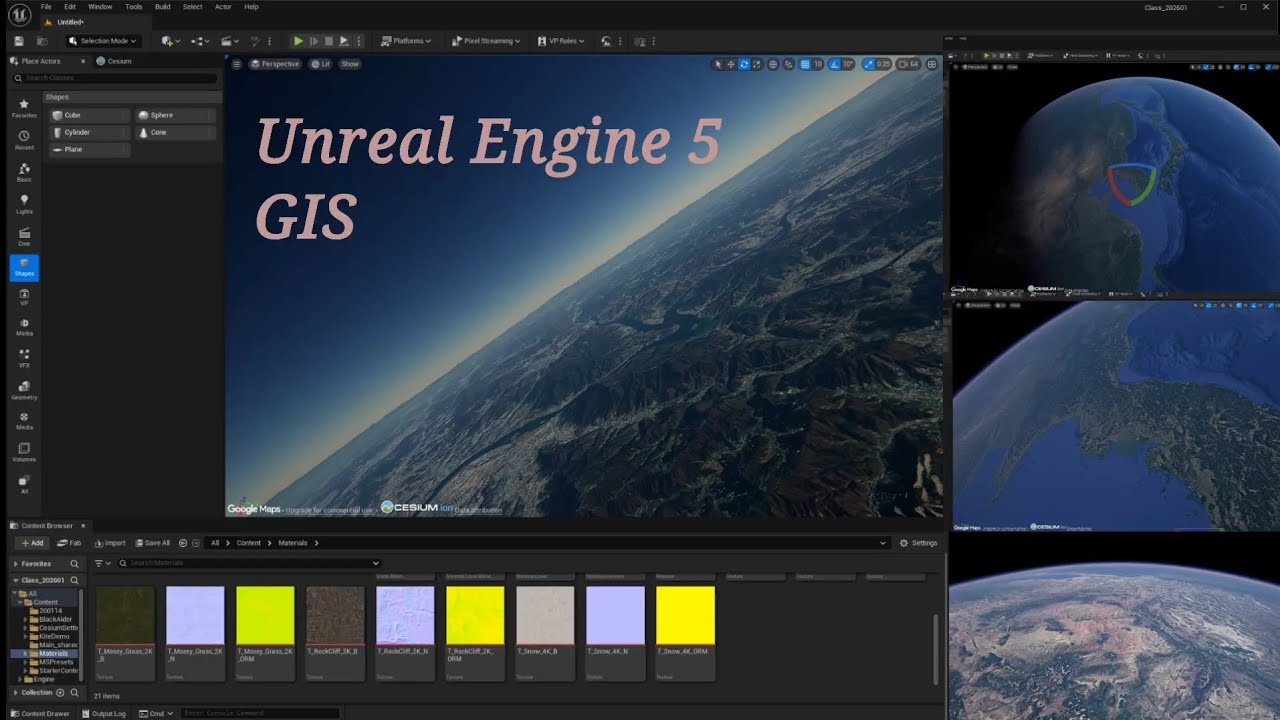
Task: Open the Browse content icon in toolbar
Action: pos(42,41)
